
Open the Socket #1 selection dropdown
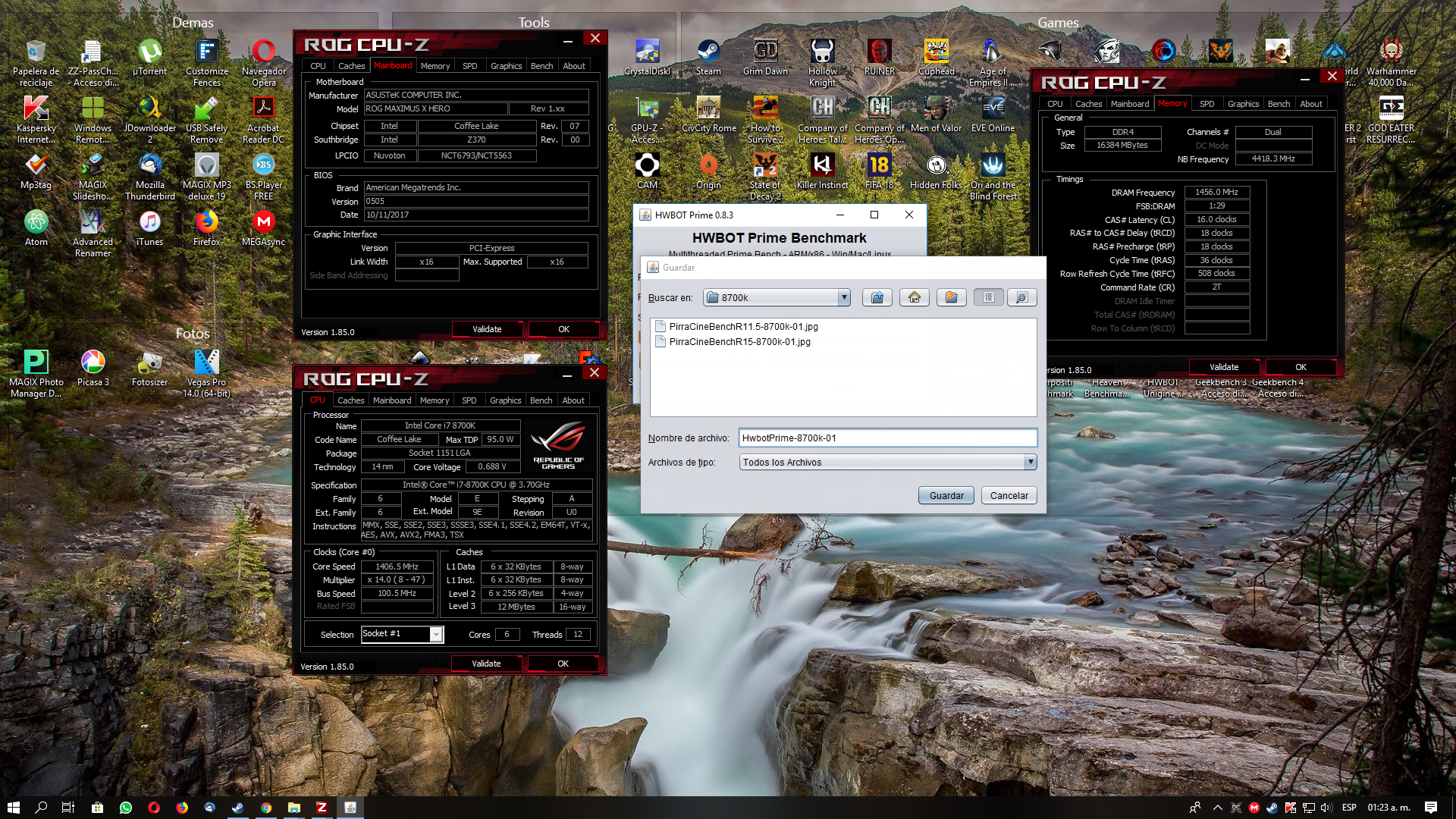click(436, 634)
